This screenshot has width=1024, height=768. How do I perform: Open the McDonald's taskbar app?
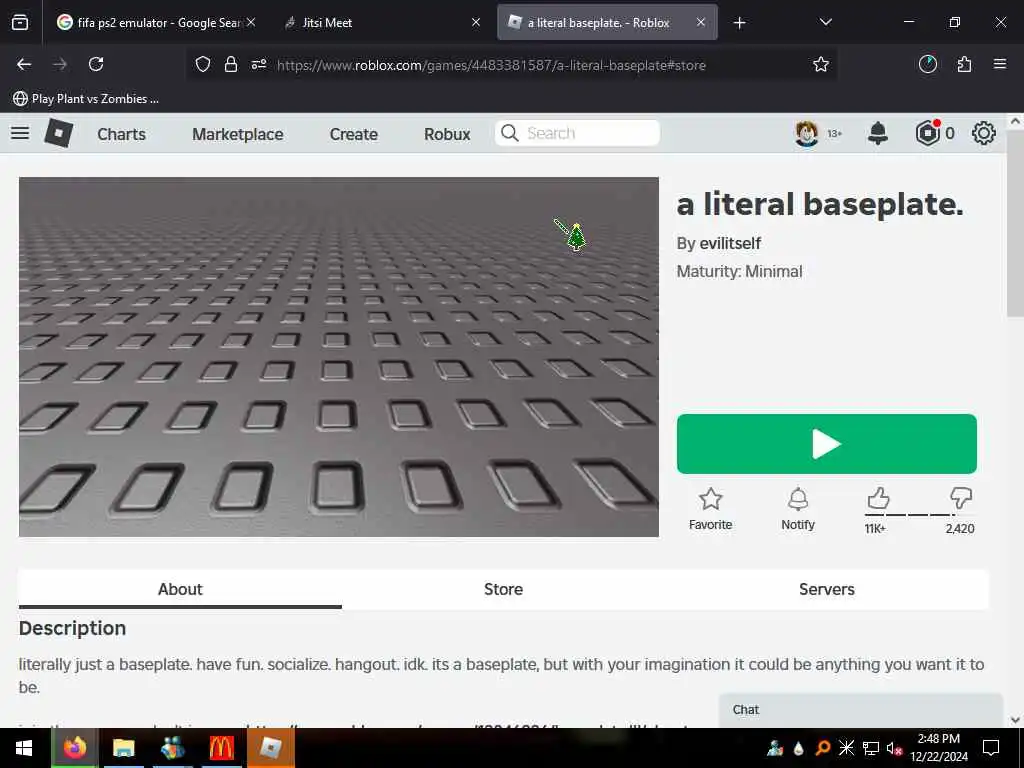pyautogui.click(x=221, y=748)
